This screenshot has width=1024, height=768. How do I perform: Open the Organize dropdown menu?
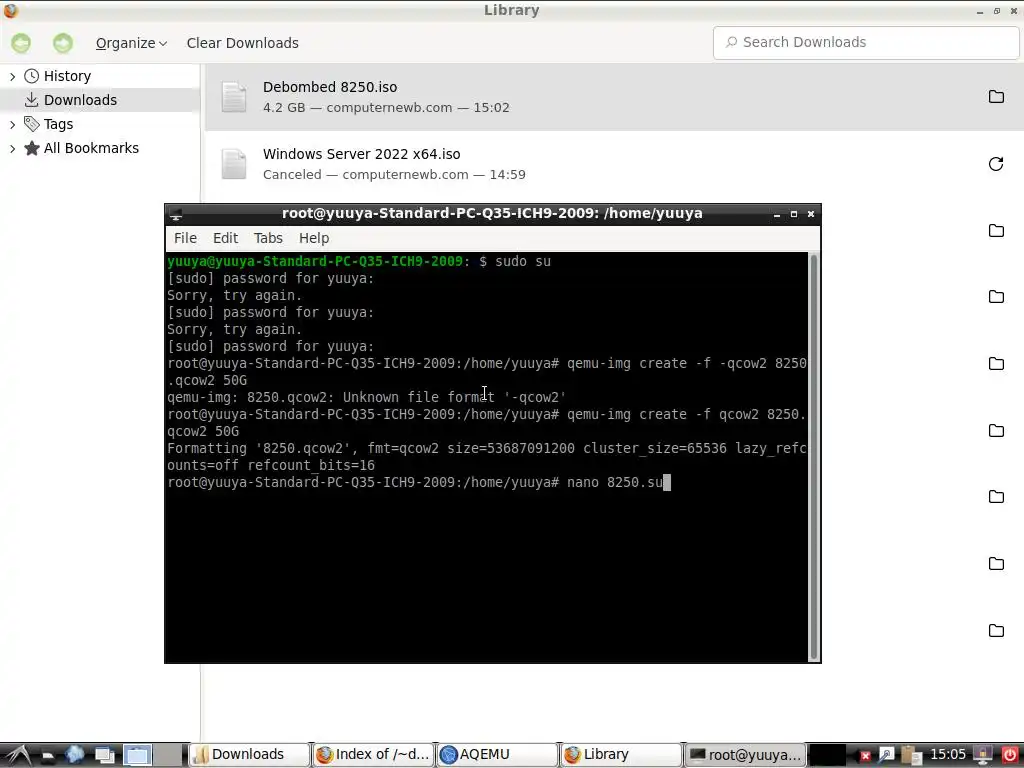click(x=131, y=43)
